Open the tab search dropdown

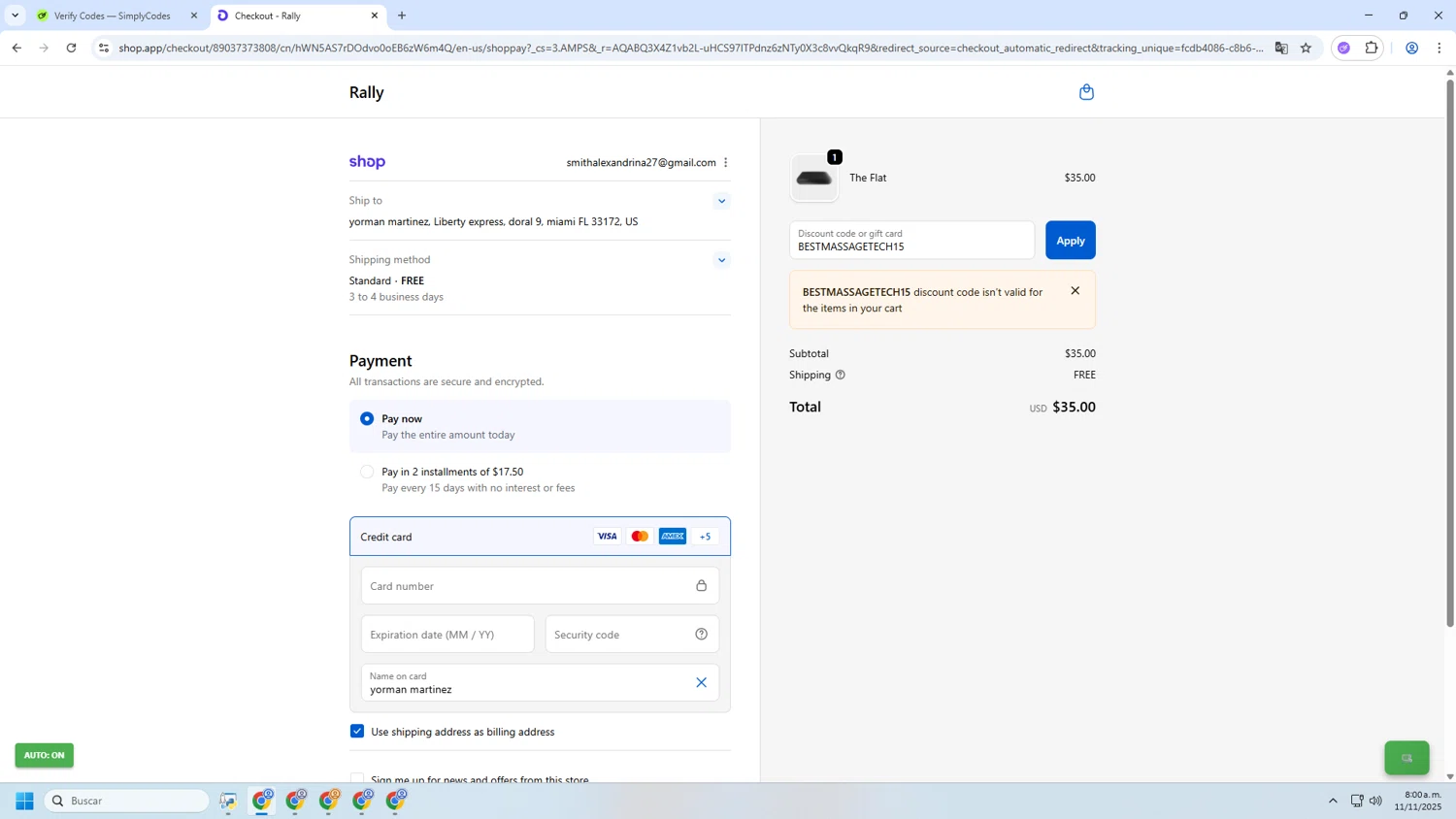pos(15,16)
